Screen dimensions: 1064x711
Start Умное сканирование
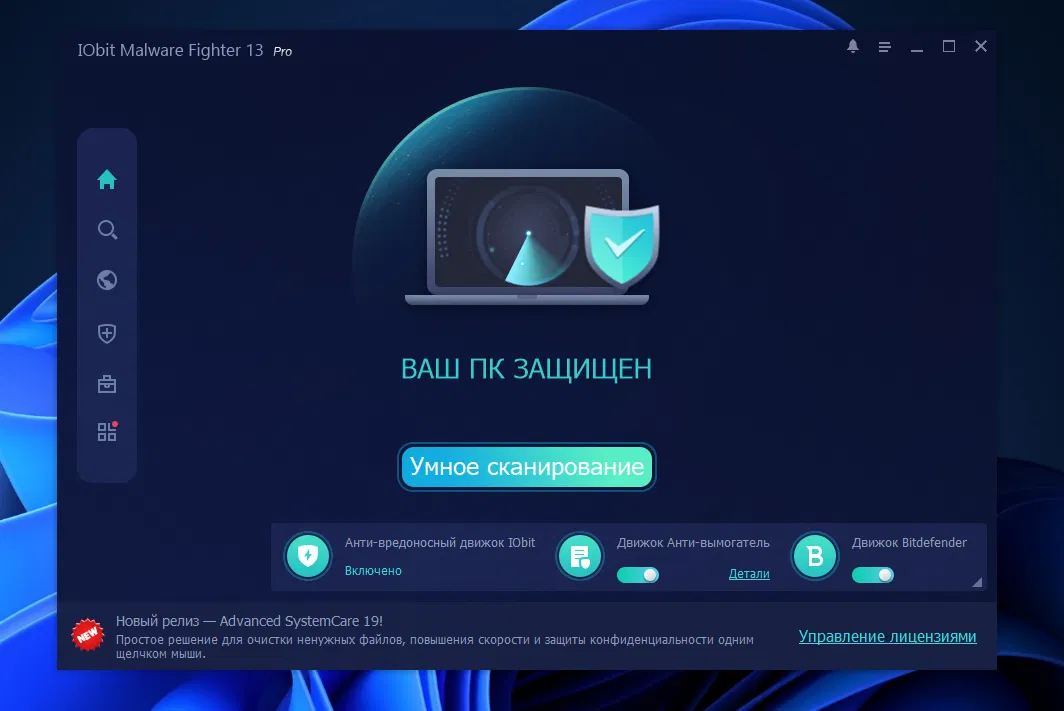tap(527, 466)
